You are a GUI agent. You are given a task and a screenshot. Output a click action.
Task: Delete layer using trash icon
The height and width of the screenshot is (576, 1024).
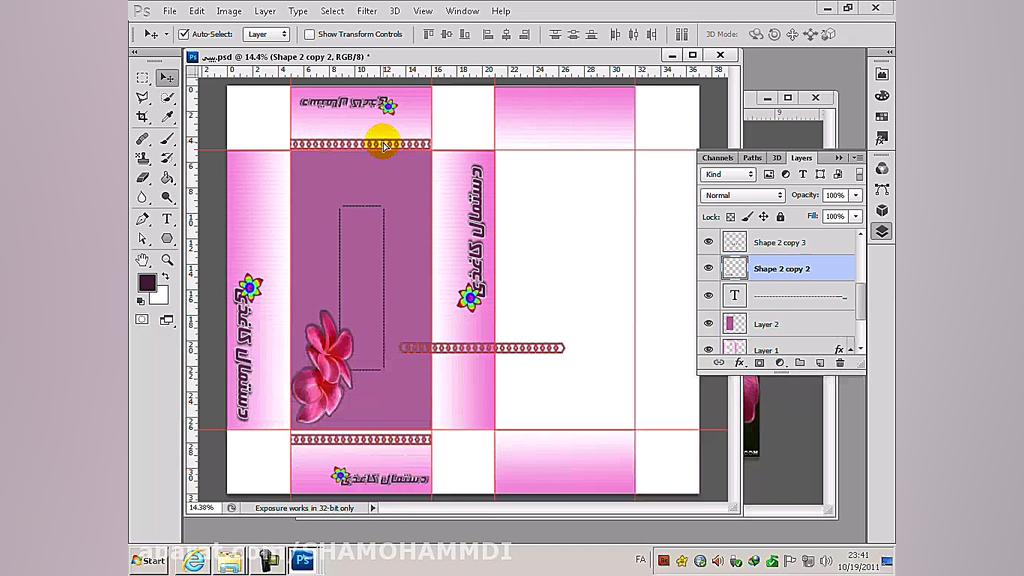click(840, 363)
